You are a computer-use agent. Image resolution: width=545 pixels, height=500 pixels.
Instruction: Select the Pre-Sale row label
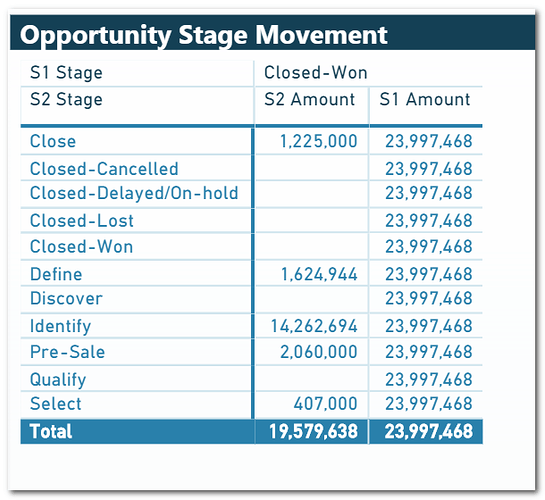pos(67,352)
